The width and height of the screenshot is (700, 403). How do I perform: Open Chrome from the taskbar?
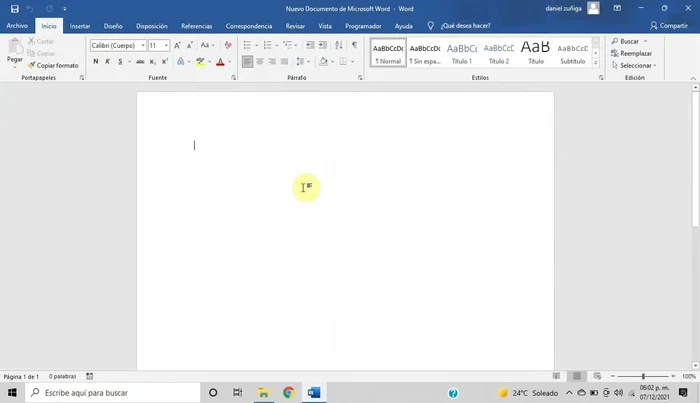288,393
